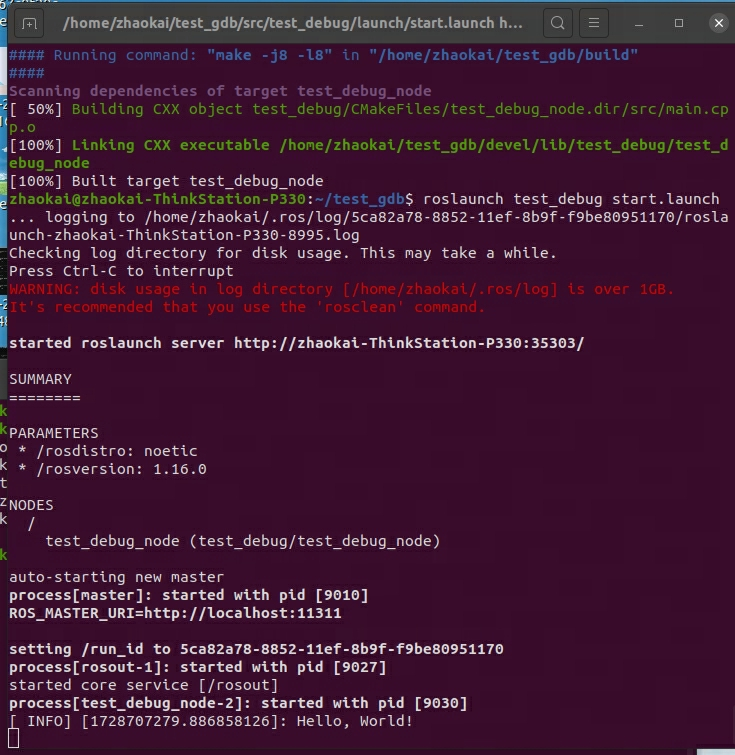Minimize the terminal window
The image size is (735, 755).
click(x=639, y=24)
